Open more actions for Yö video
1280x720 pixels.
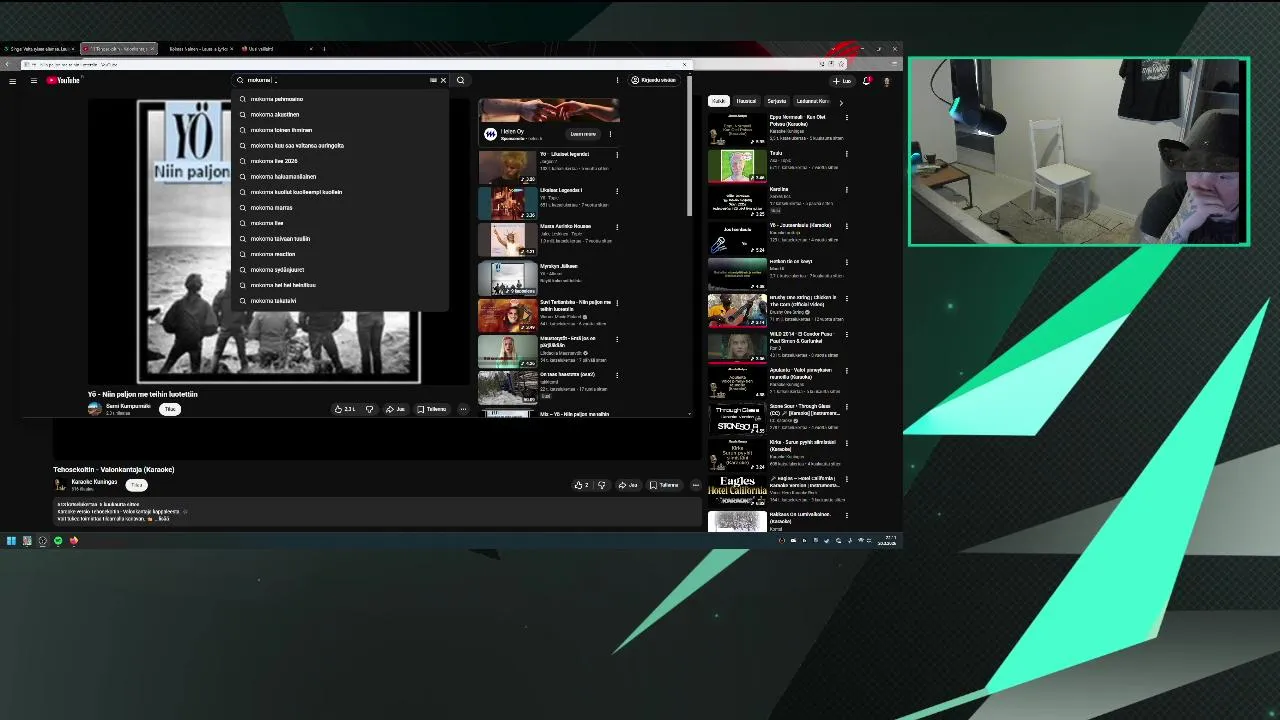point(463,409)
